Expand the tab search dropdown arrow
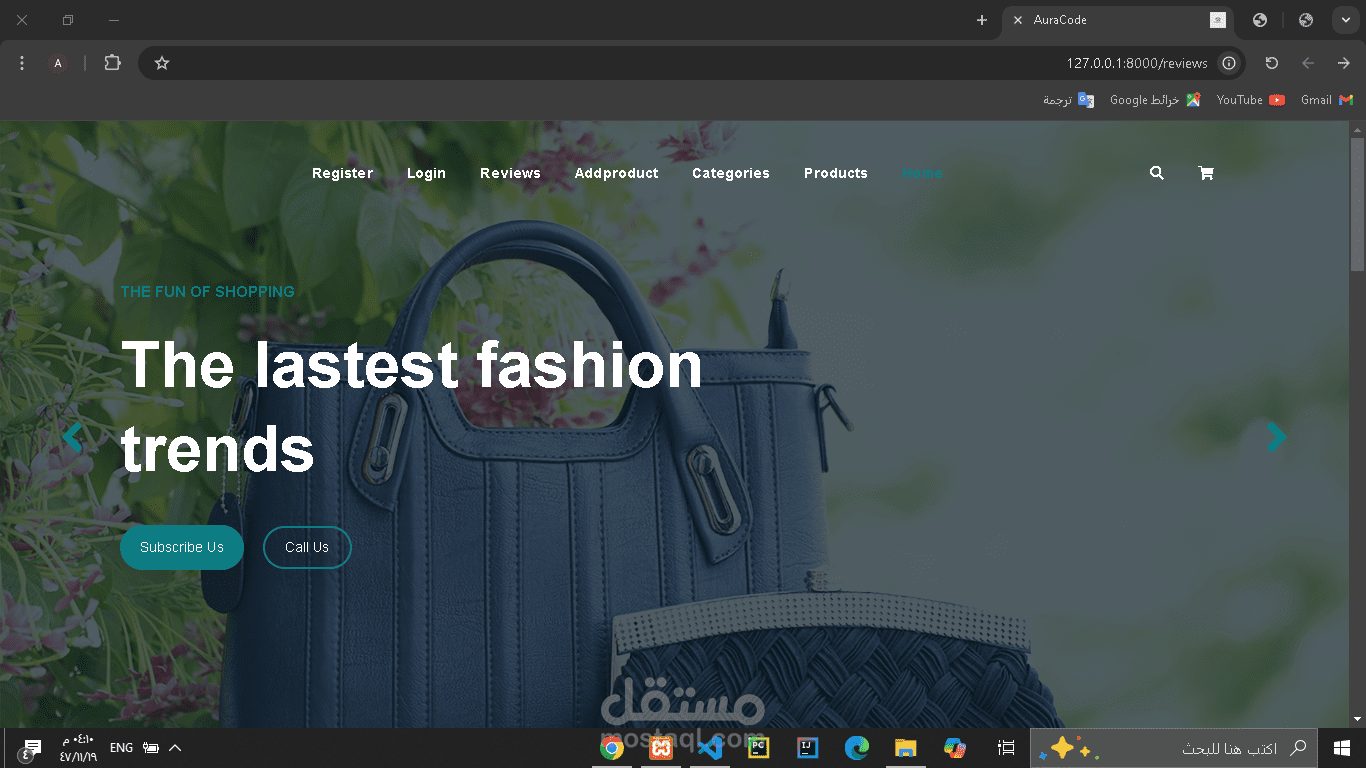This screenshot has height=768, width=1366. (1345, 20)
